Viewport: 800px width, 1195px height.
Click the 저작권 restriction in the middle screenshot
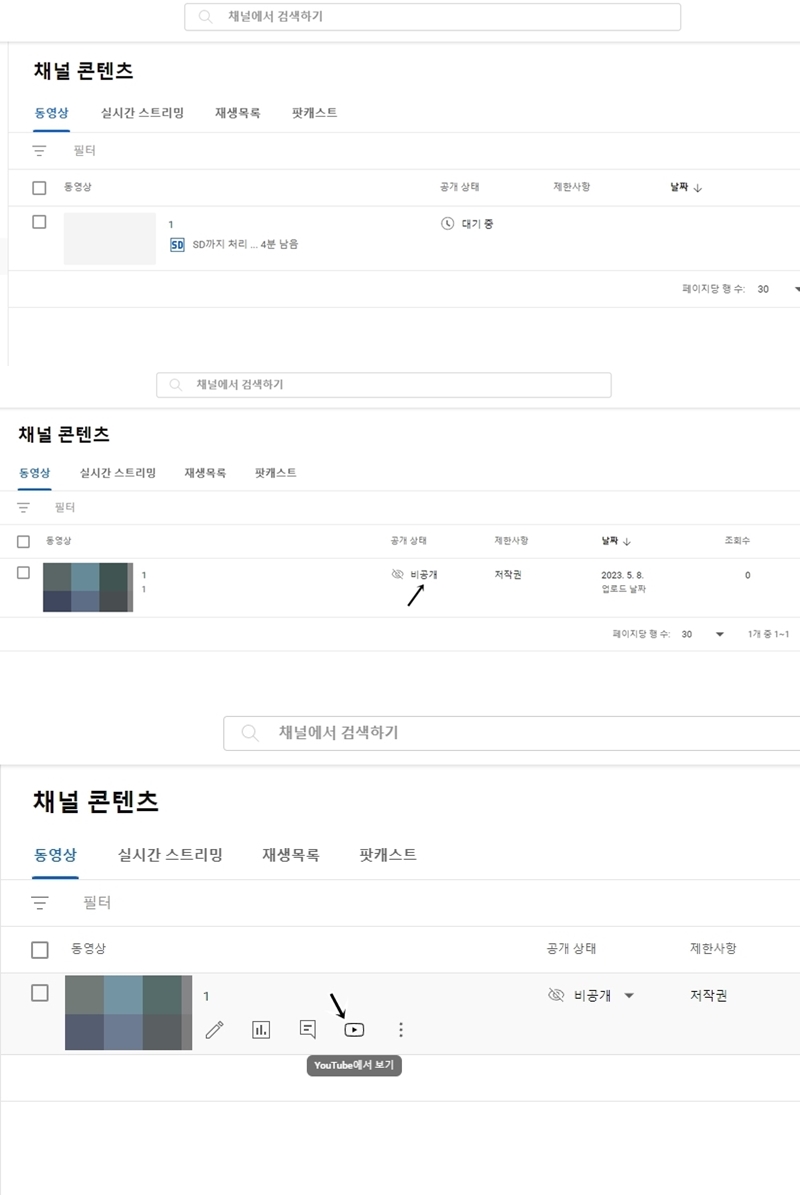click(x=507, y=574)
